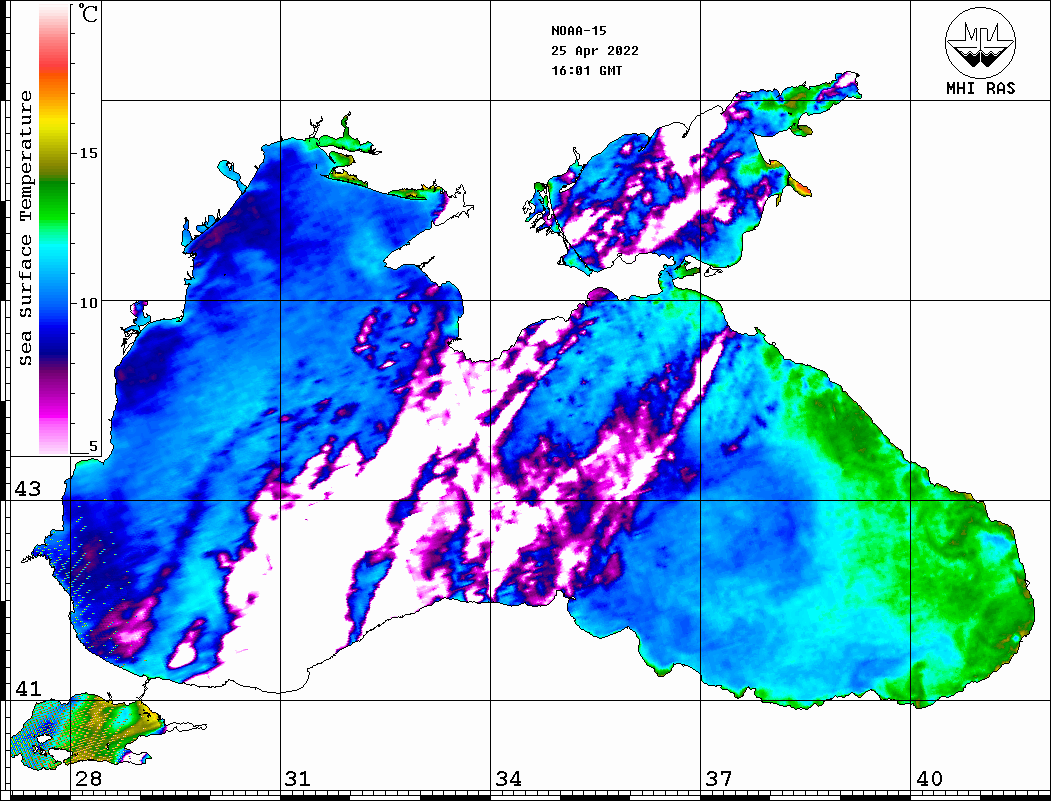
Task: Click the '5' mark on temperature scale
Action: click(93, 446)
